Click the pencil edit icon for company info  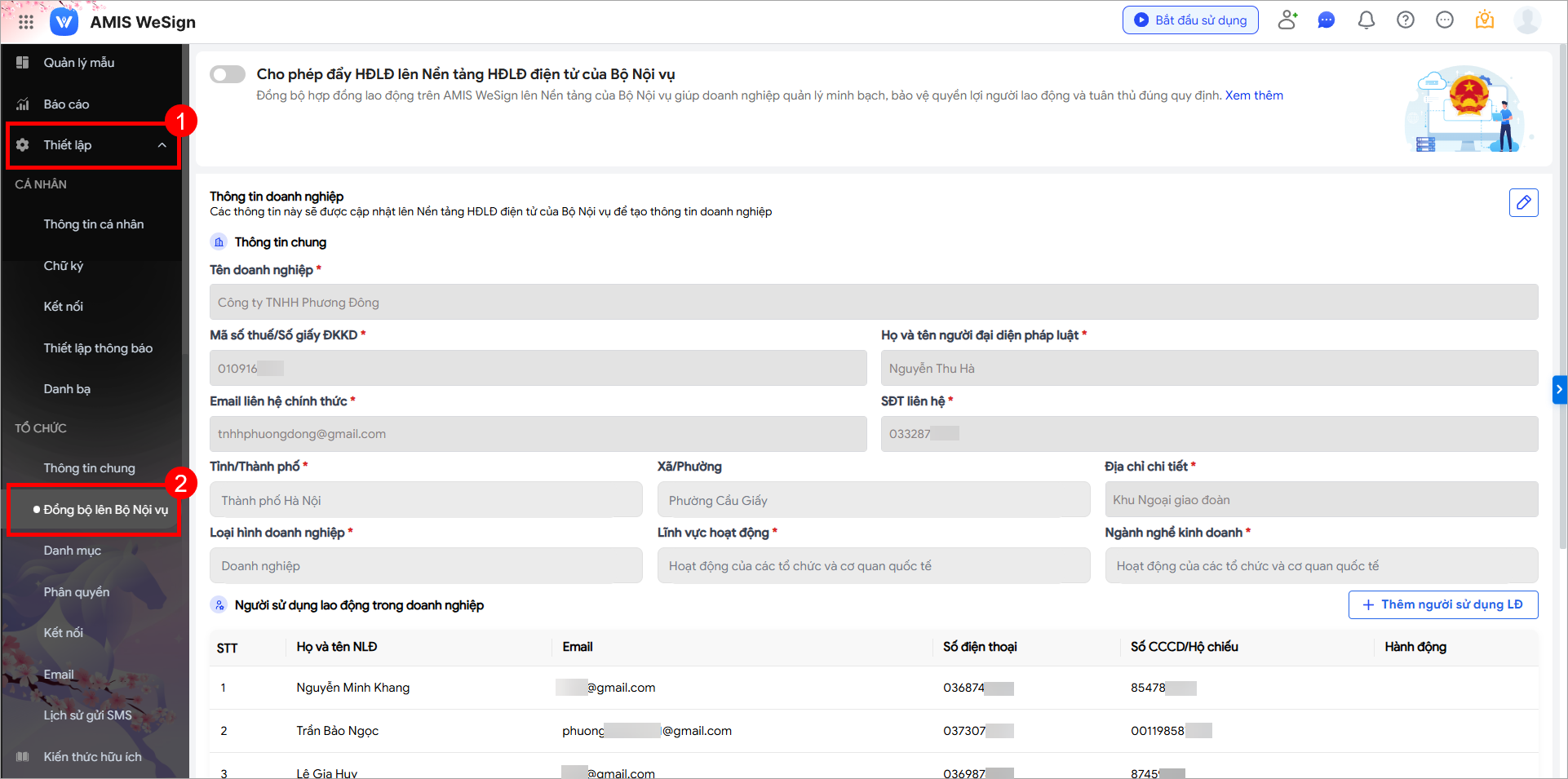tap(1523, 202)
